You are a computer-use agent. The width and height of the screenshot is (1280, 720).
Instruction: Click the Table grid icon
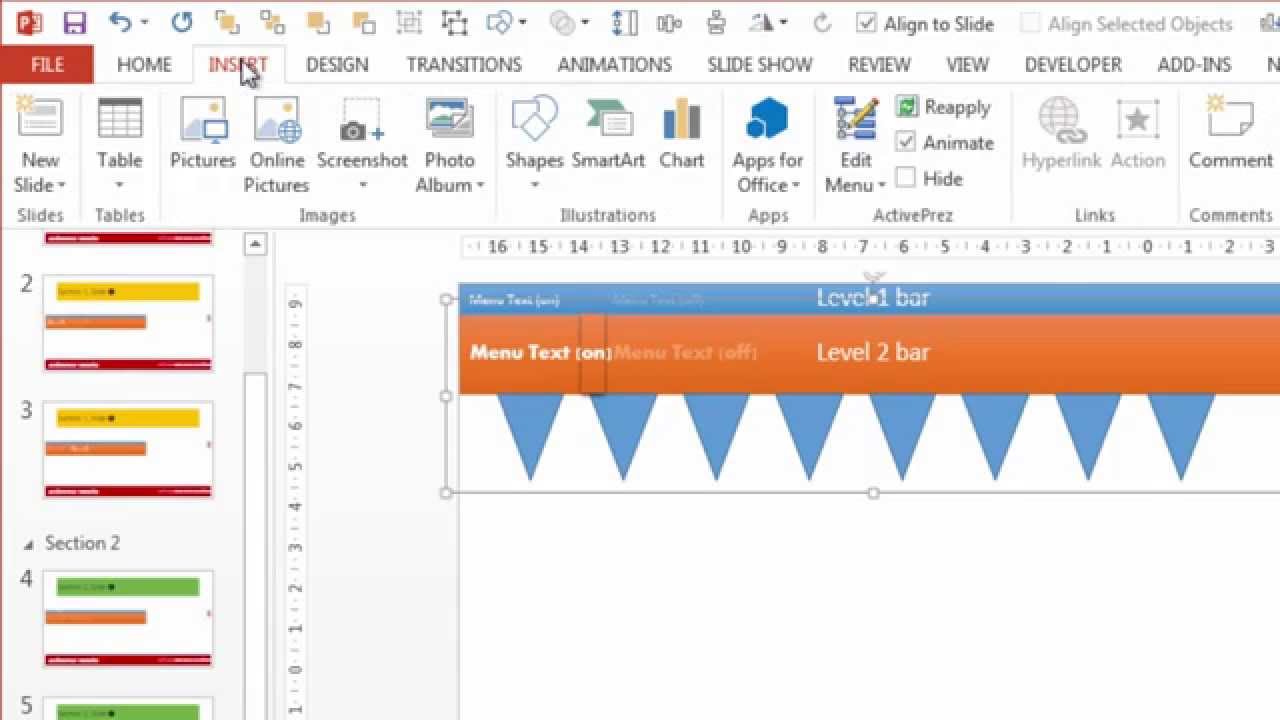click(119, 120)
